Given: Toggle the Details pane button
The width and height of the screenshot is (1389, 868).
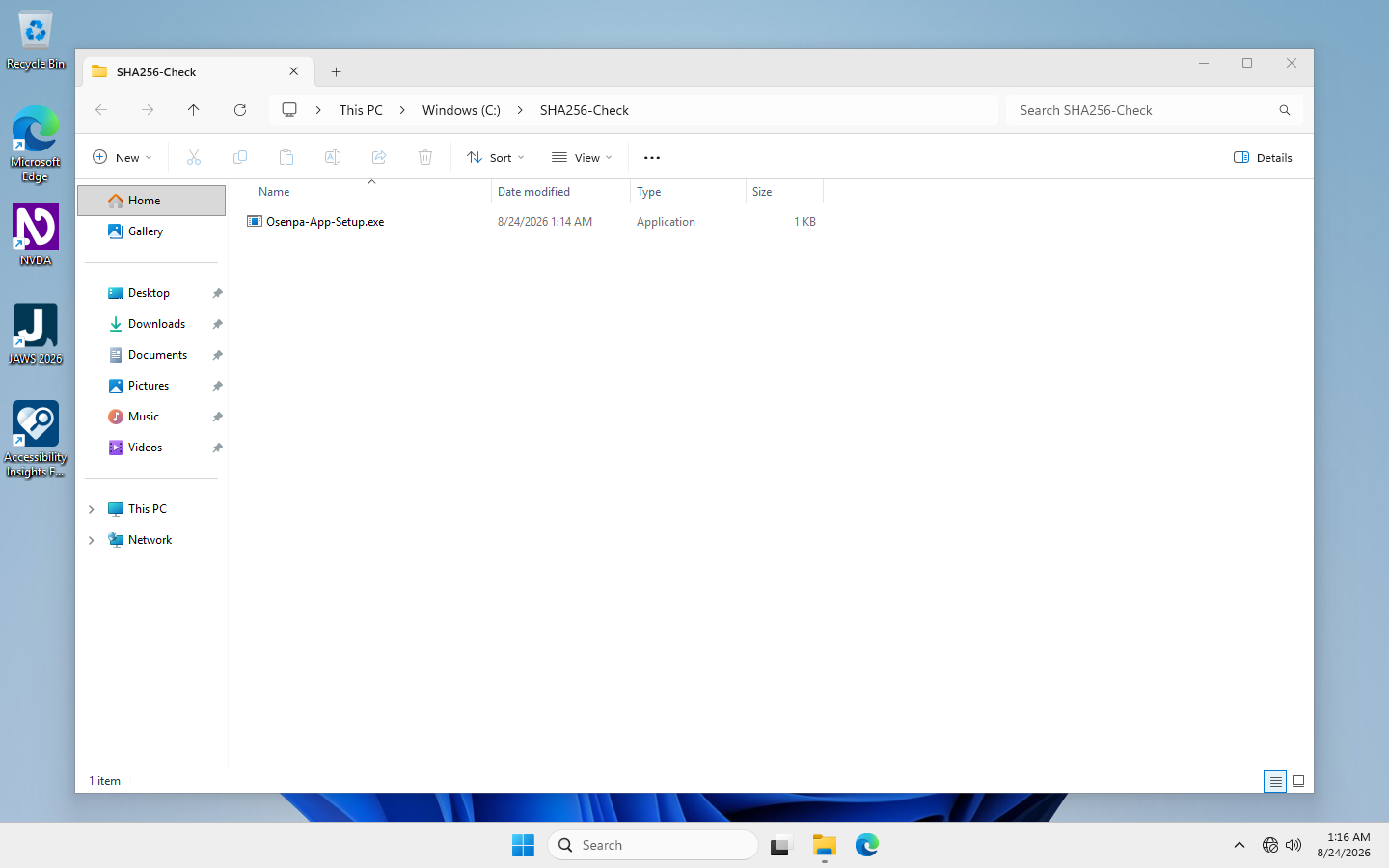Looking at the screenshot, I should pos(1263,157).
